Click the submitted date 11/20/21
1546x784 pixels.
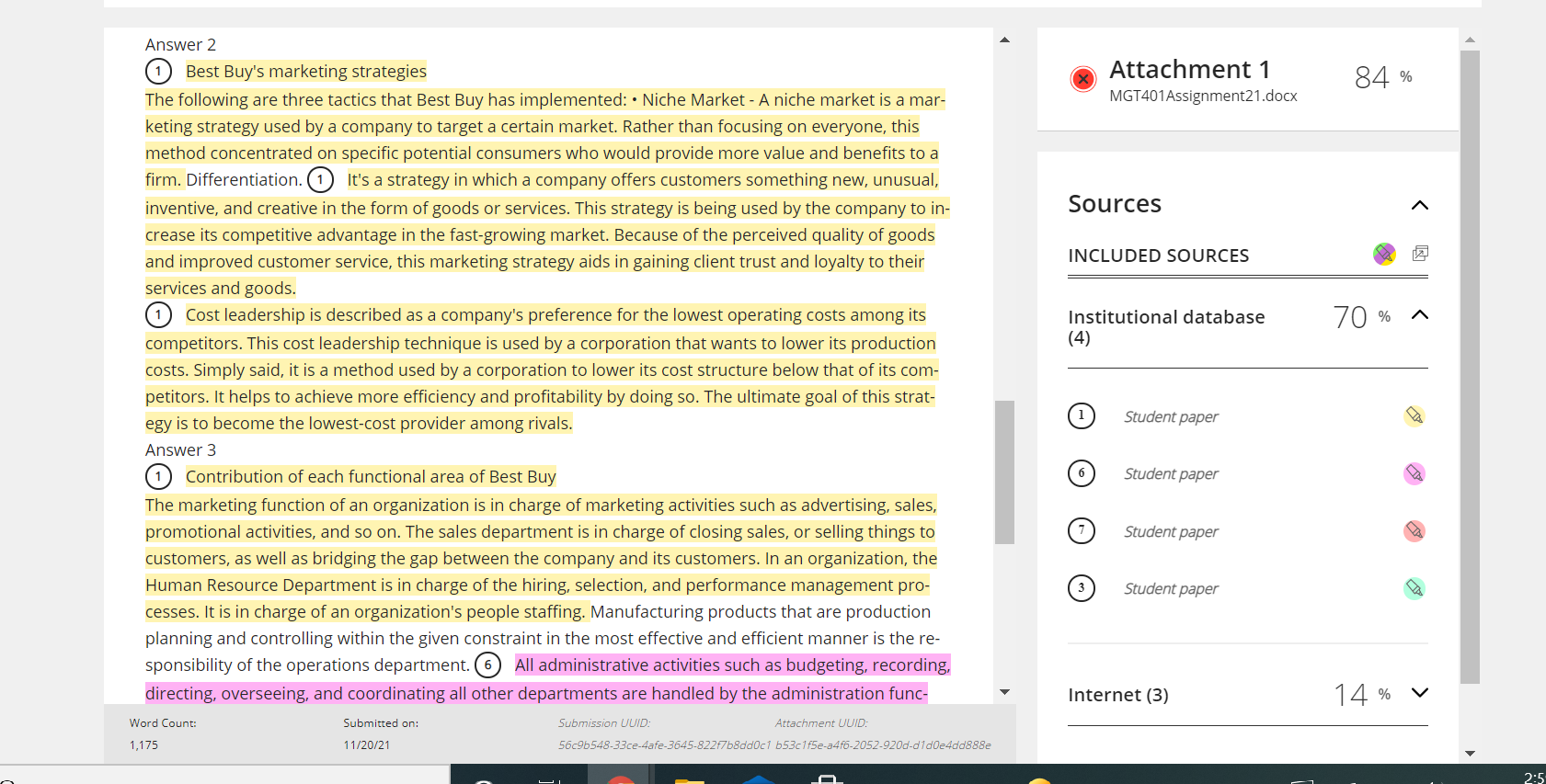click(x=367, y=745)
